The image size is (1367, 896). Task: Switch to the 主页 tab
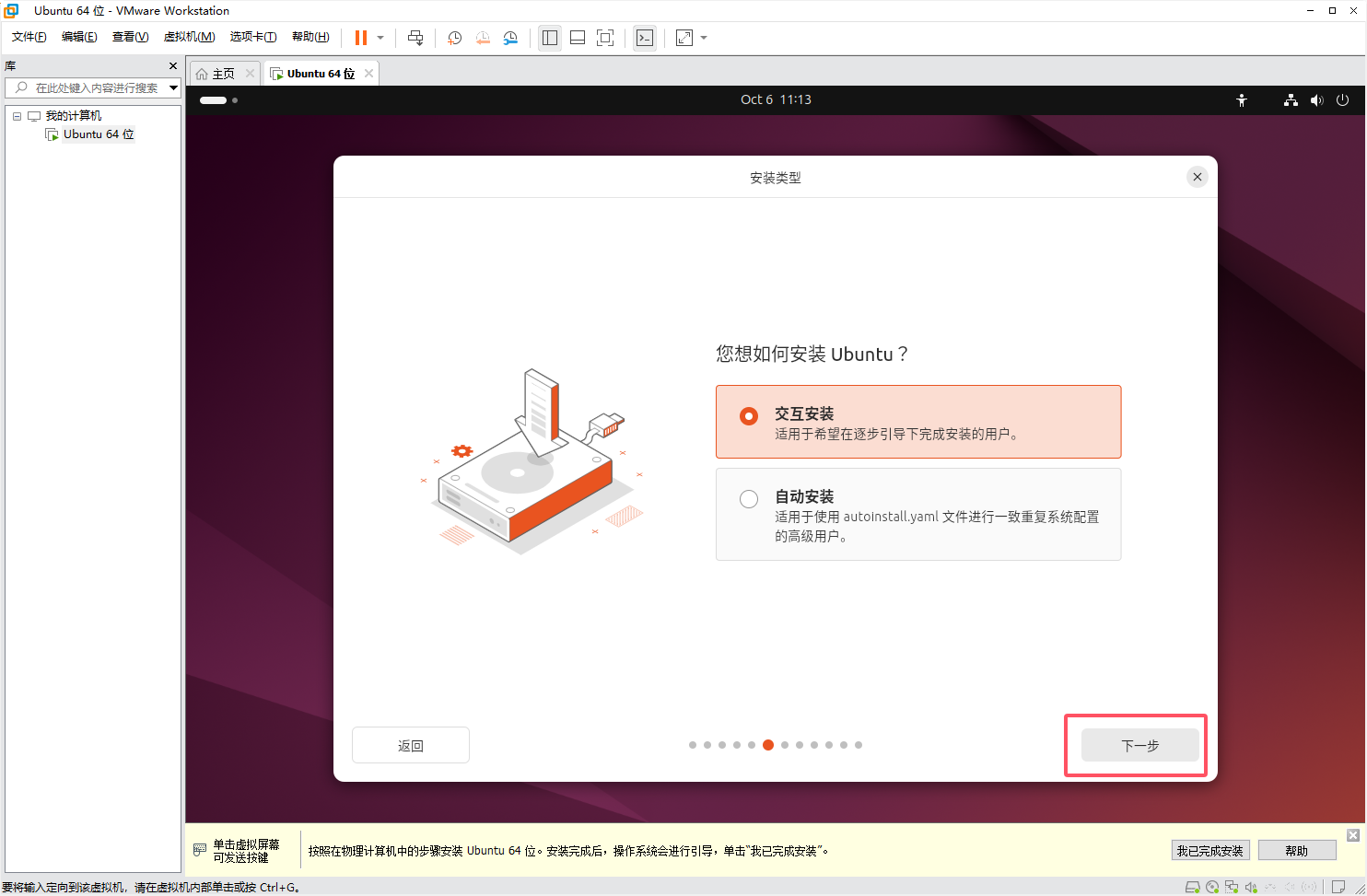224,74
